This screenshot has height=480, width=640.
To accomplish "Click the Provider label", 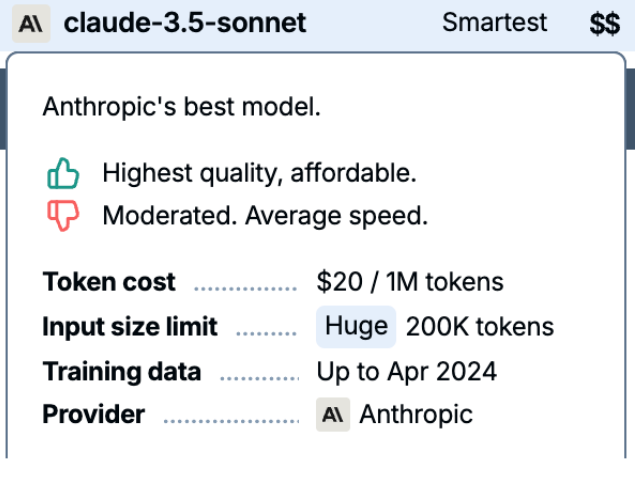I will tap(93, 415).
